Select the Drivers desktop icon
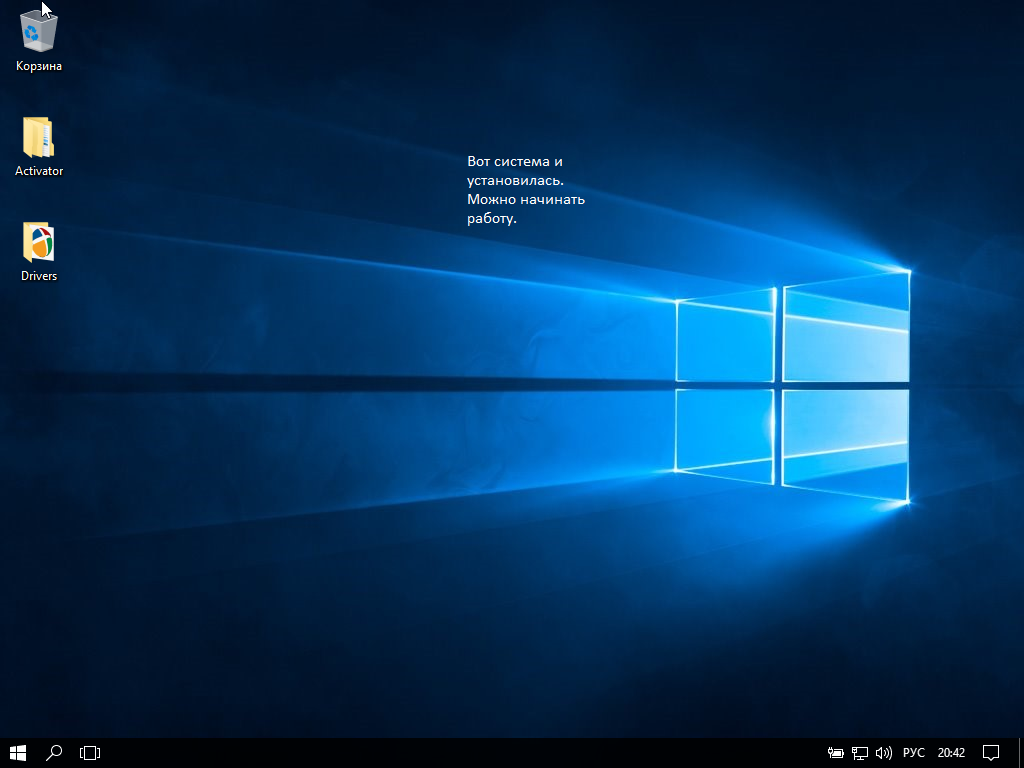Viewport: 1024px width, 768px height. click(x=39, y=242)
